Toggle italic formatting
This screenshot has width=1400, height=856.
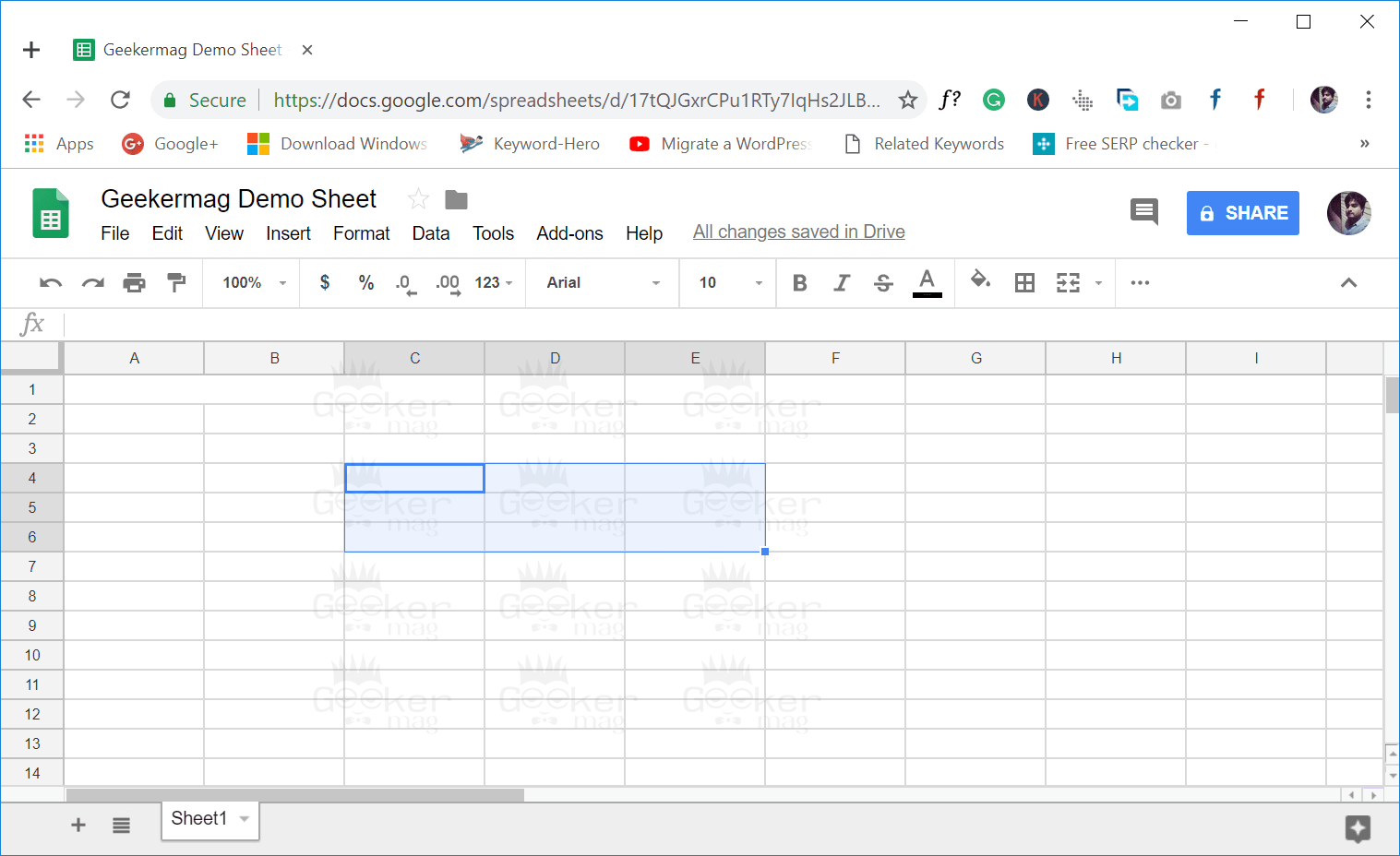click(x=841, y=283)
